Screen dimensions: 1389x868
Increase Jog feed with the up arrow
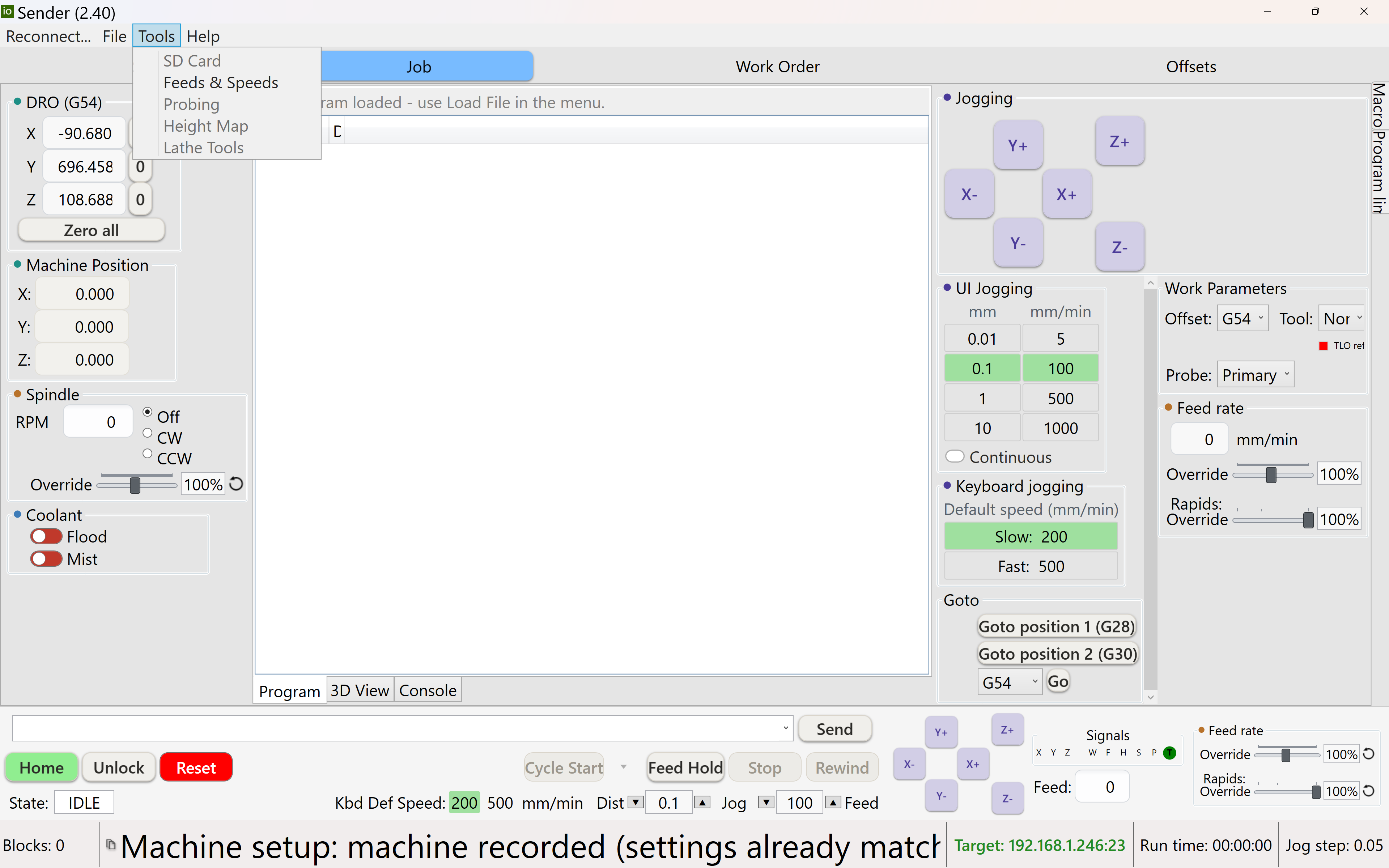833,802
